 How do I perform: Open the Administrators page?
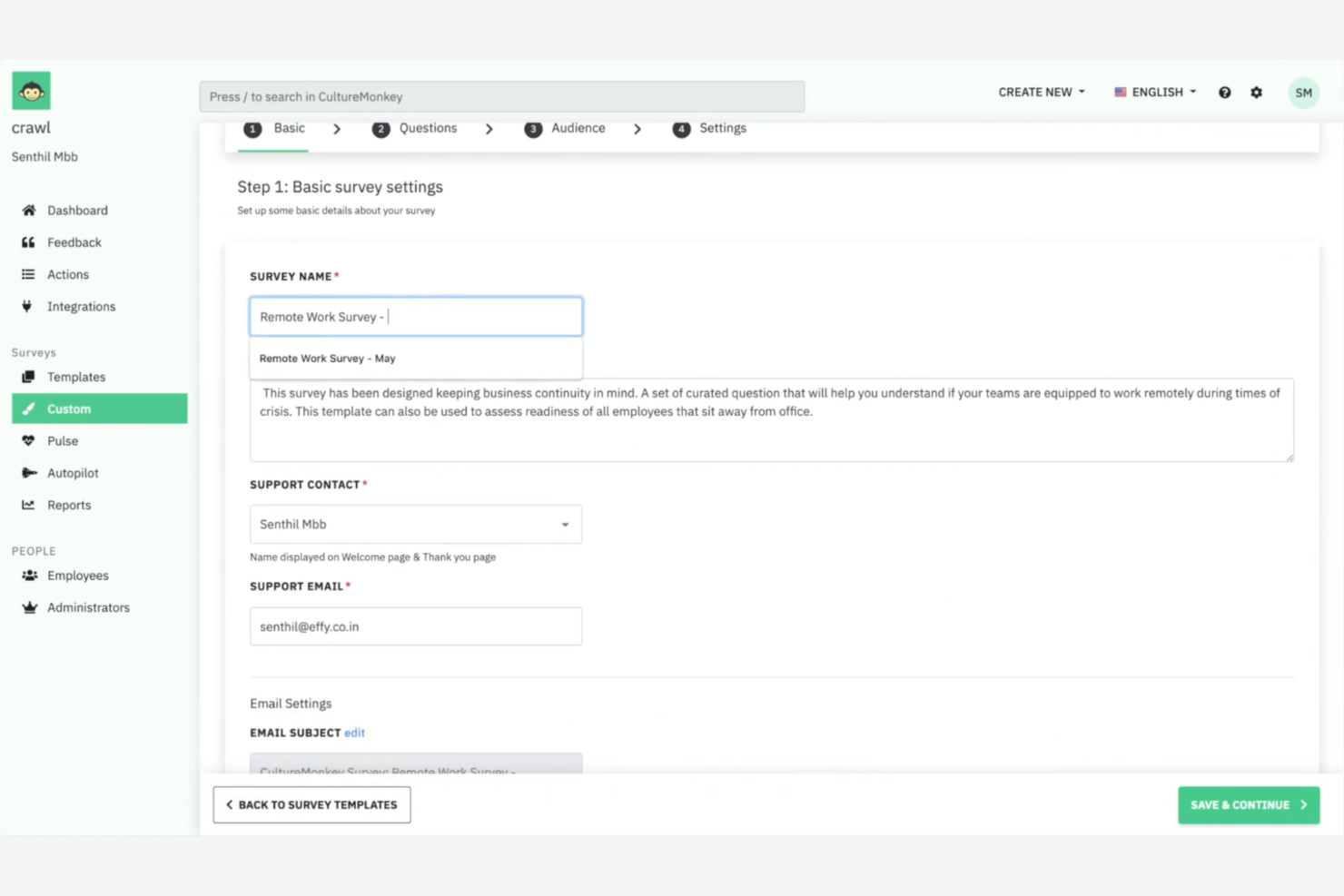pos(88,607)
